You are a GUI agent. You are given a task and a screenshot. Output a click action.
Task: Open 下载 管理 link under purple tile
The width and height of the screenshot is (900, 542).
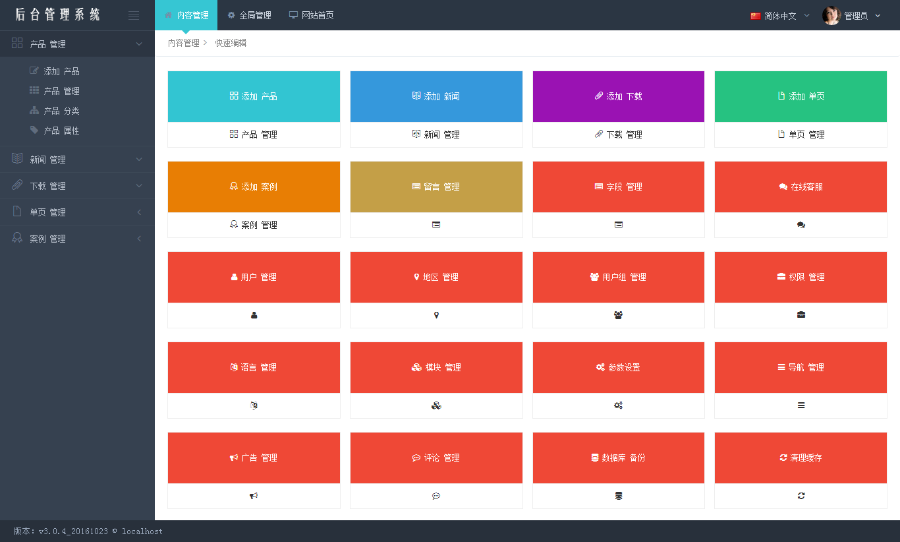point(618,134)
